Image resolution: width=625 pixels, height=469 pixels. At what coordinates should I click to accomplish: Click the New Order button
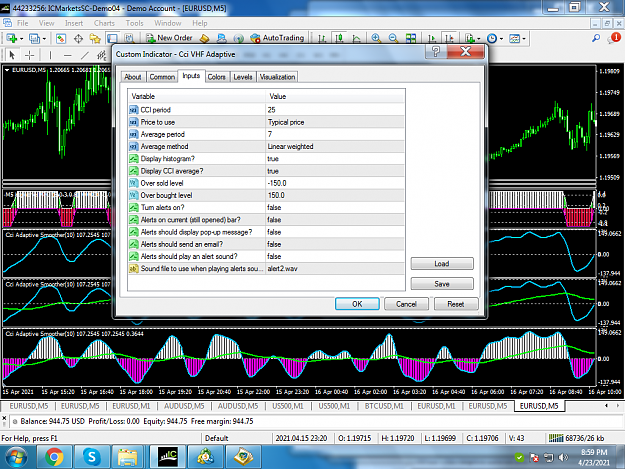point(169,38)
